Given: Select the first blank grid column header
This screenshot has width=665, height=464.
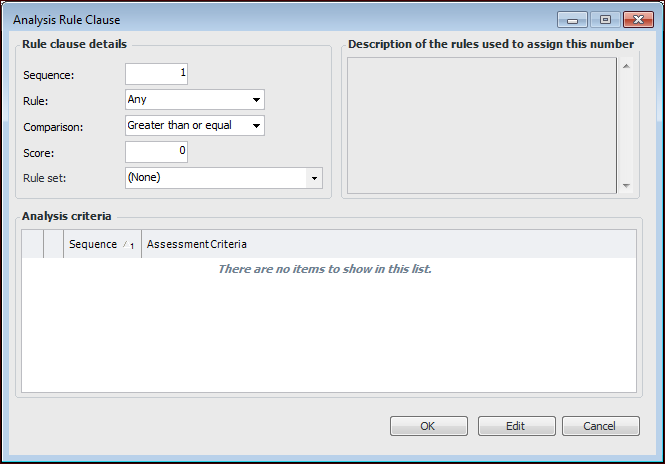Looking at the screenshot, I should [33, 245].
